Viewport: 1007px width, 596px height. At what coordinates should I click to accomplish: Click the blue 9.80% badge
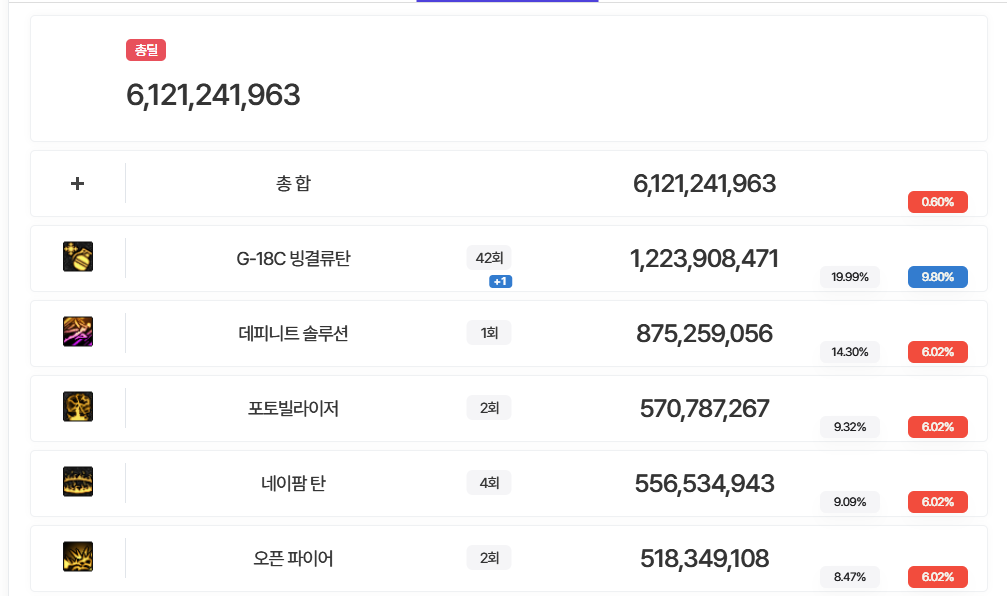coord(937,277)
